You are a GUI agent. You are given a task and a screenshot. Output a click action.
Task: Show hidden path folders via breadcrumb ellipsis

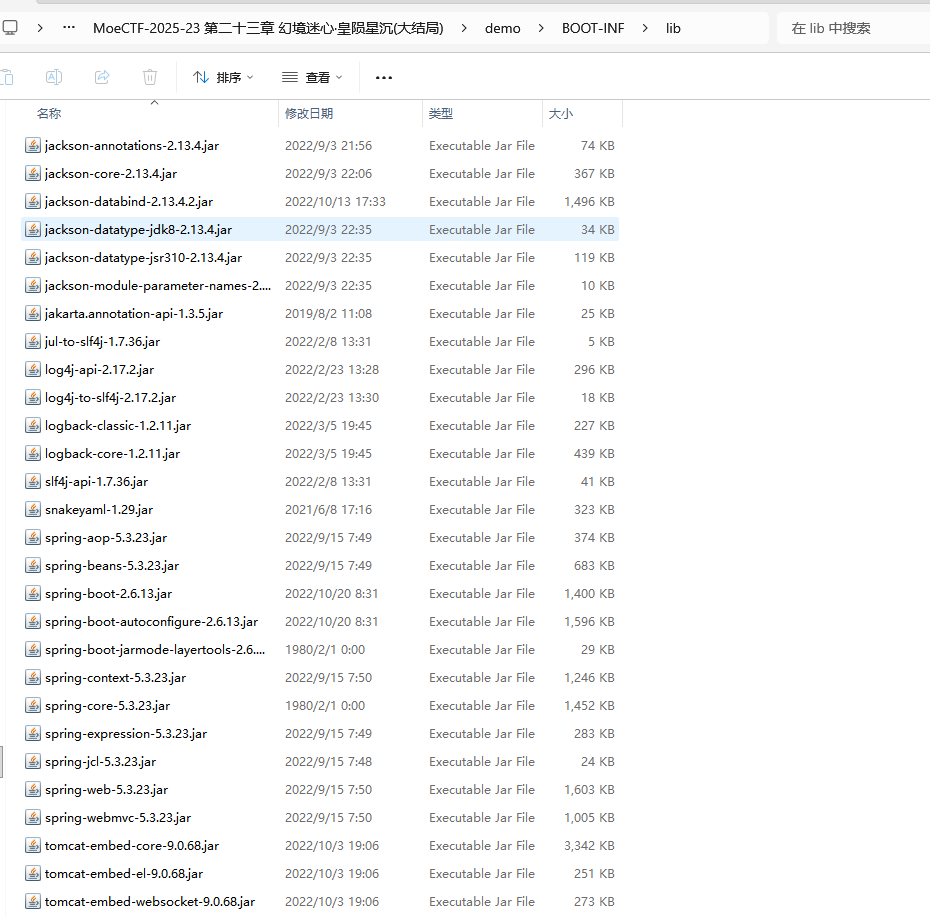(x=69, y=28)
